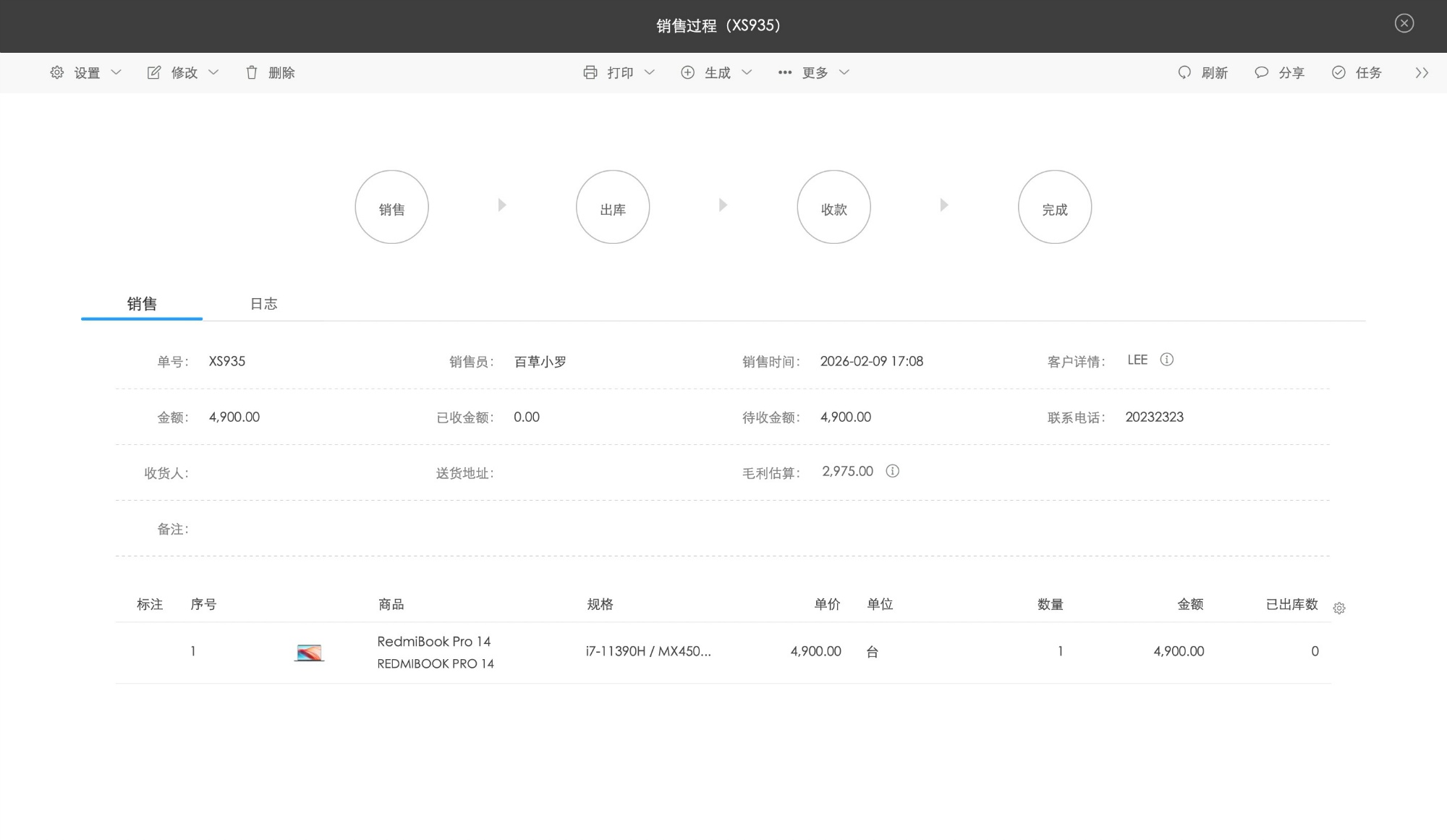The image size is (1447, 840).
Task: Click the 出库 process step circle
Action: pyautogui.click(x=613, y=207)
